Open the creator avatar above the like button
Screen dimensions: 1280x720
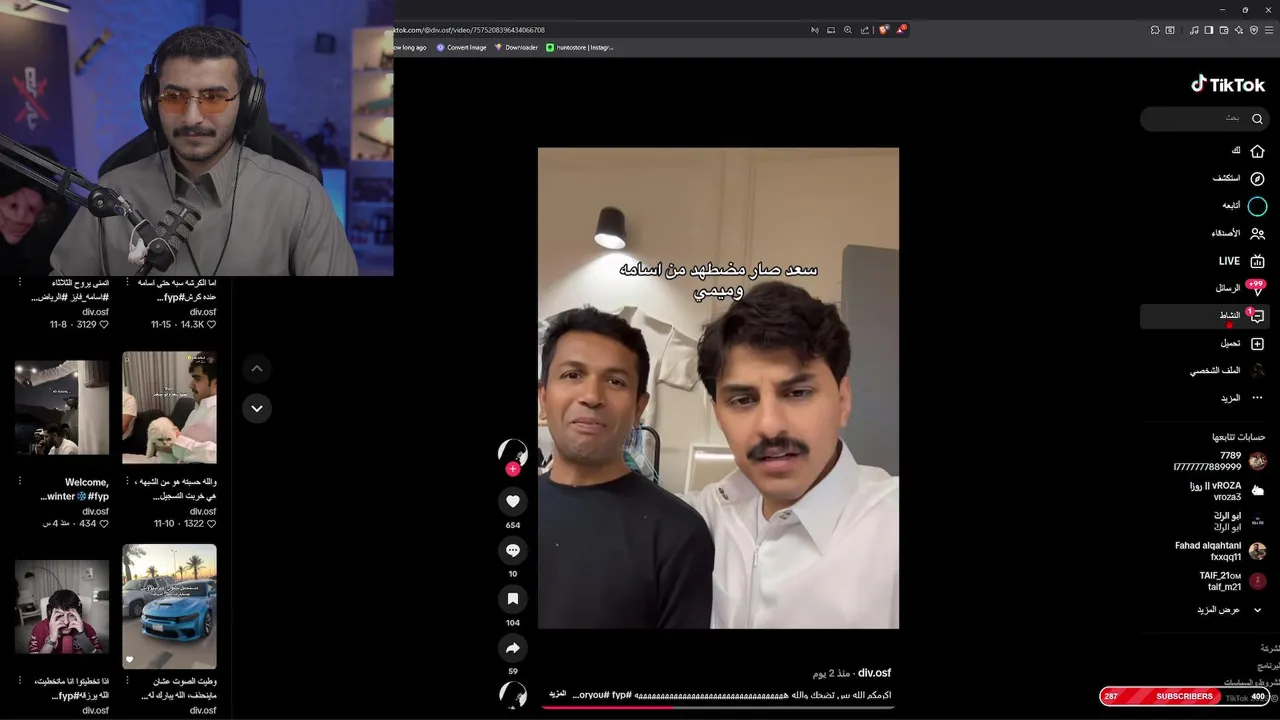(513, 452)
